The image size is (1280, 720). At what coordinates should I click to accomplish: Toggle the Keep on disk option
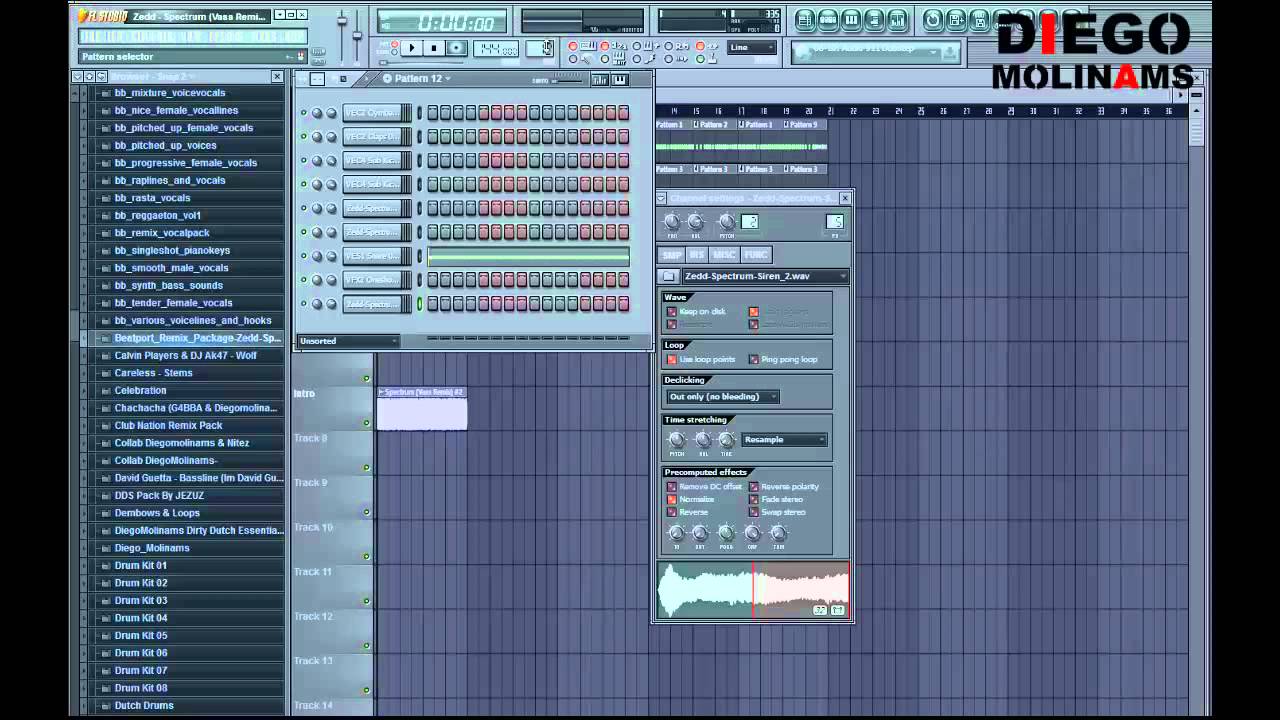672,312
